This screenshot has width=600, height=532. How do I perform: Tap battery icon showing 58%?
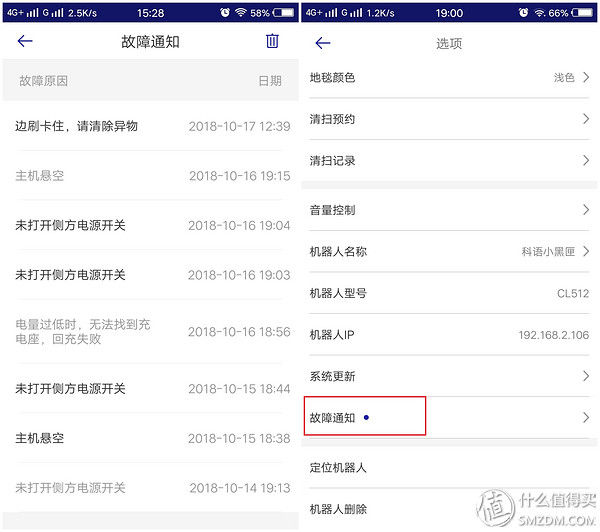coord(283,13)
